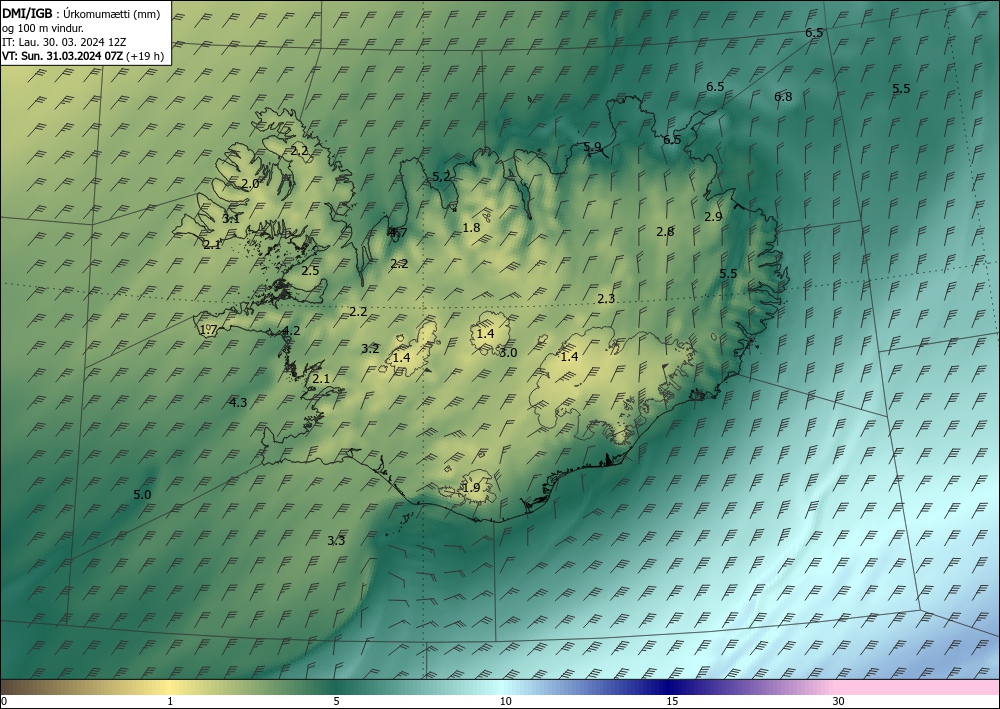The width and height of the screenshot is (1000, 709).
Task: Click the 5.2 value label
Action: click(441, 177)
